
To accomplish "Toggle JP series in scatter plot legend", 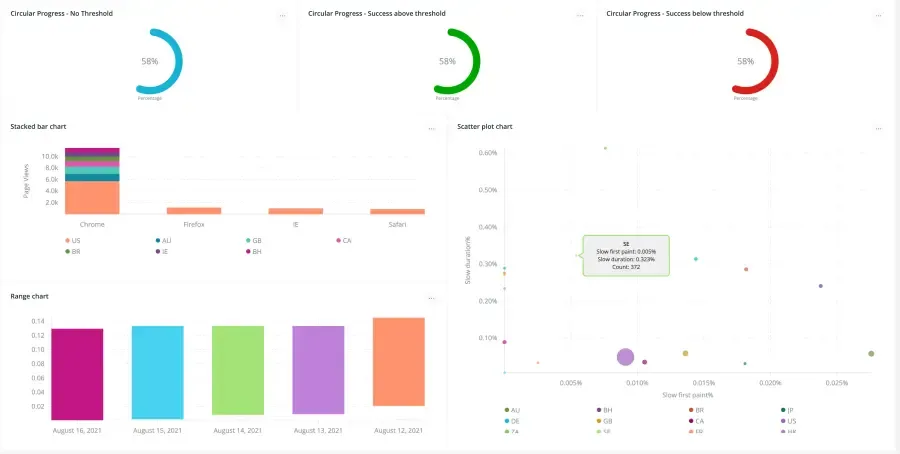I will pyautogui.click(x=788, y=410).
